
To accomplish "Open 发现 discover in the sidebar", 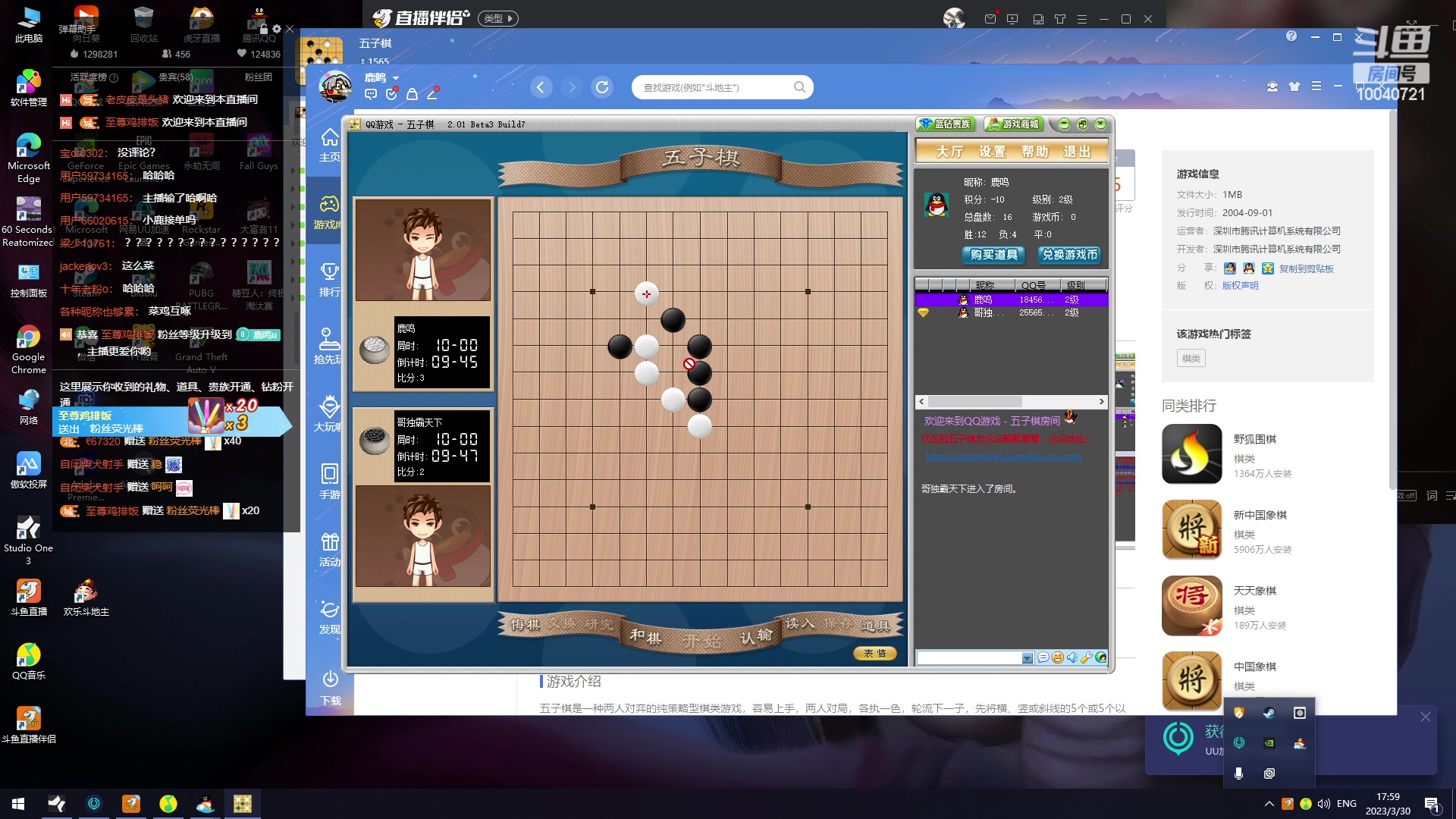I will (x=329, y=617).
